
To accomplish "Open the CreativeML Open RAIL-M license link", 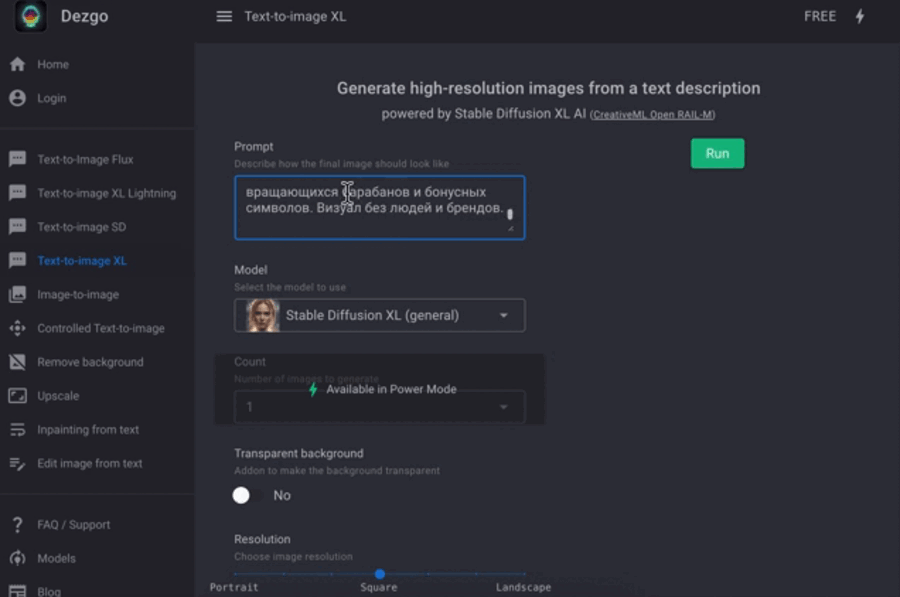I will click(653, 115).
